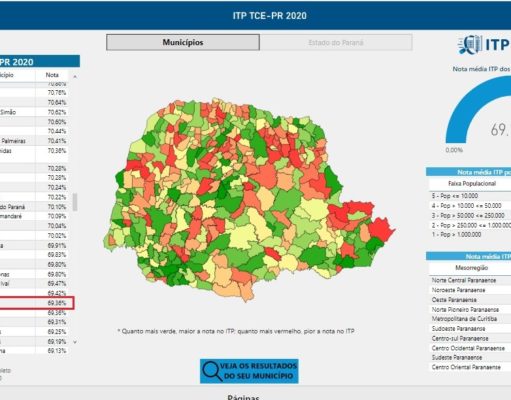This screenshot has width=511, height=400.
Task: Select the row with score 69.91%
Action: [34, 245]
